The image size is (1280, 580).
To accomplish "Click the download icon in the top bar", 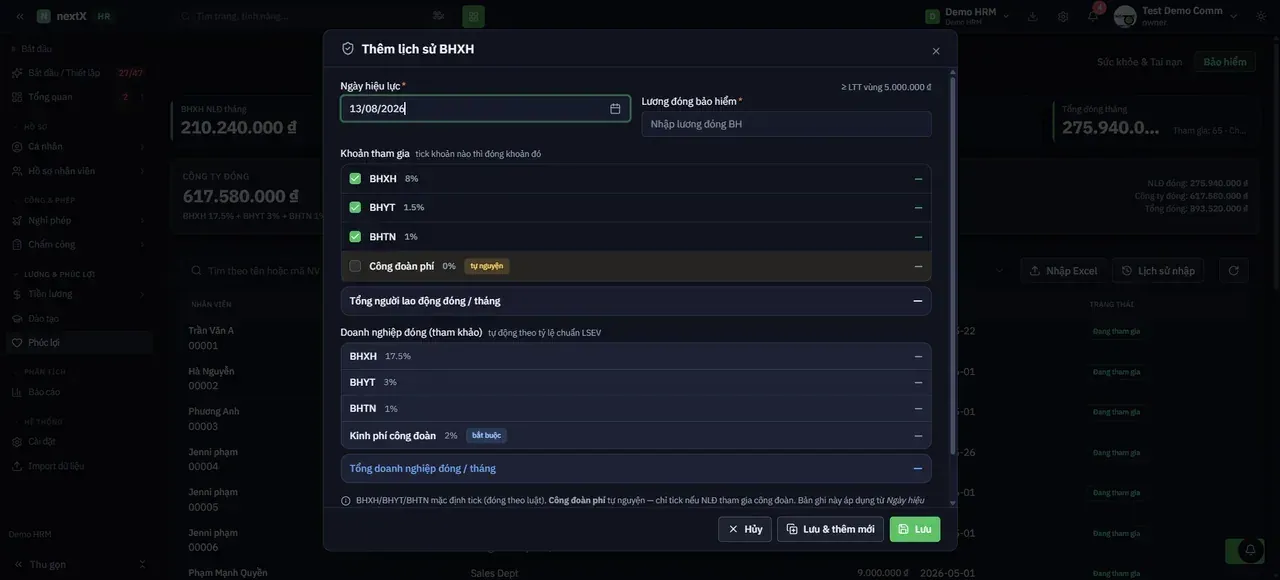I will coord(1033,16).
